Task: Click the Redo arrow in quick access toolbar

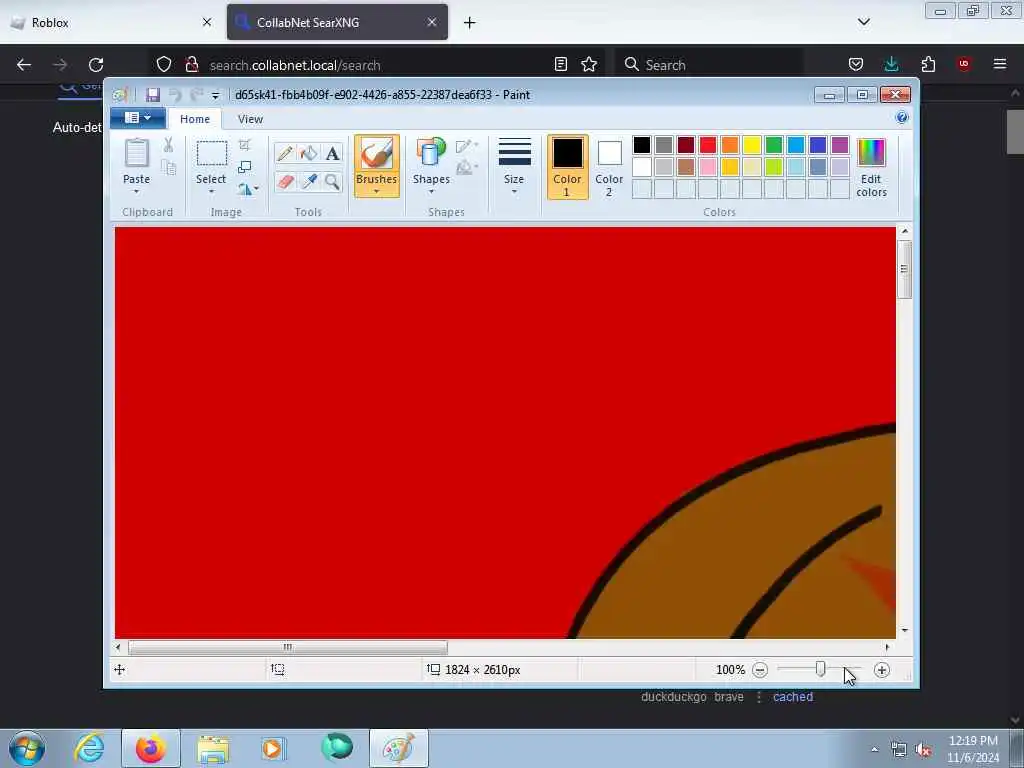Action: pyautogui.click(x=197, y=95)
